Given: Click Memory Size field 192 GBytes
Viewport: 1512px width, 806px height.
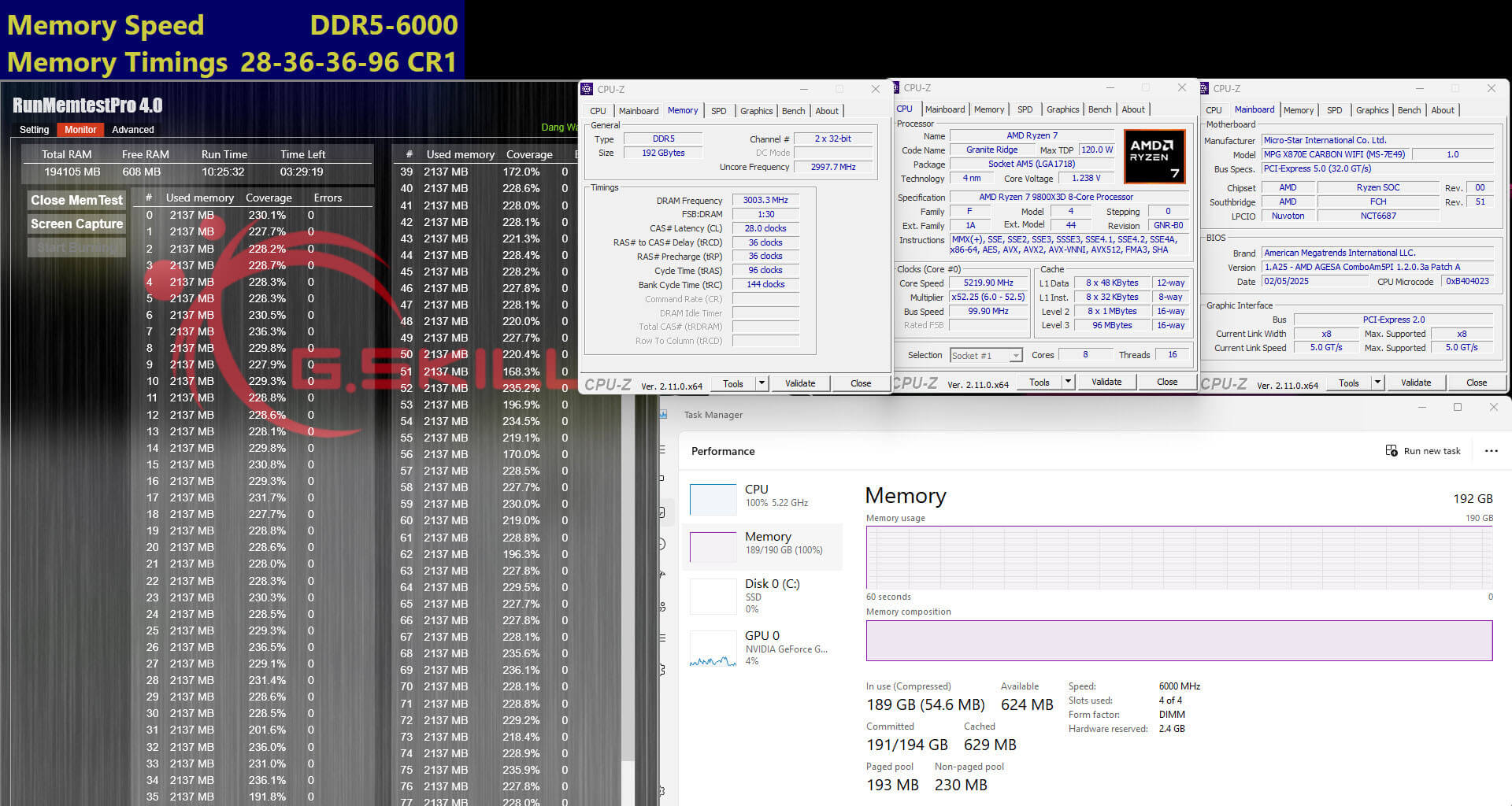Looking at the screenshot, I should (663, 153).
